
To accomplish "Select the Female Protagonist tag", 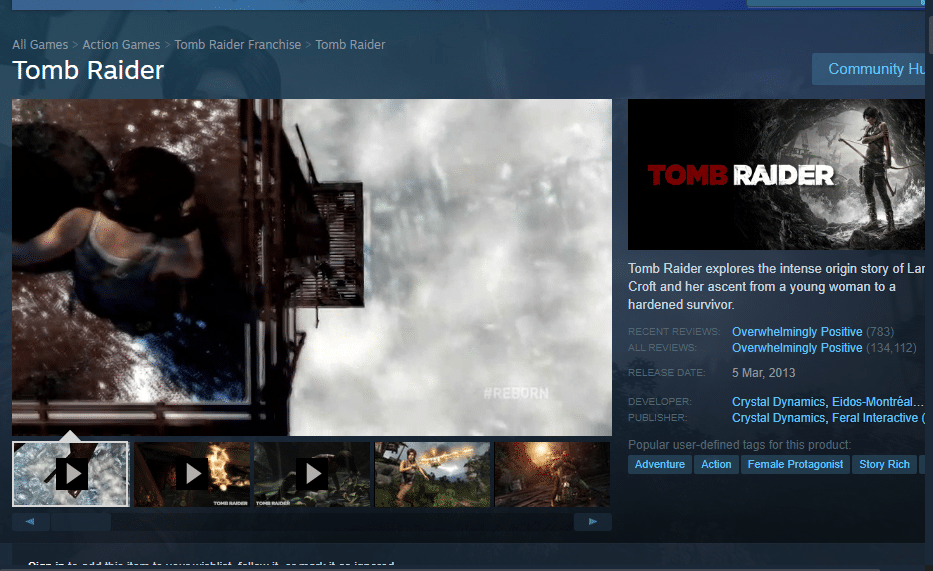I will pos(795,465).
